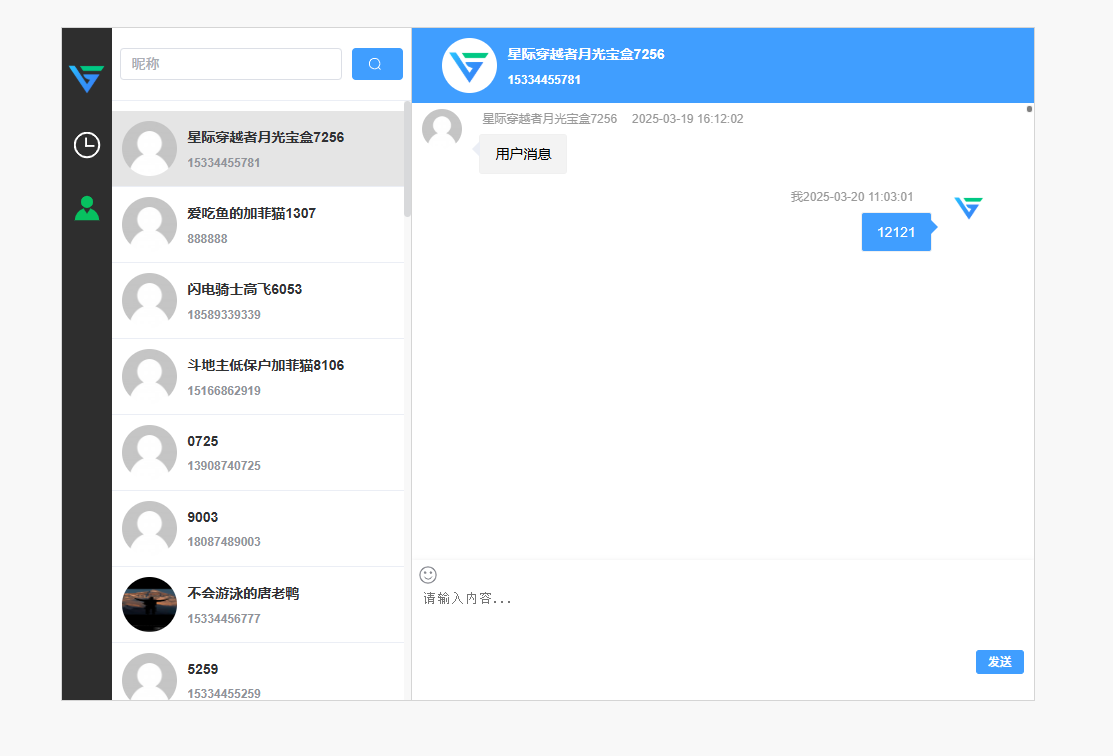The image size is (1113, 756).
Task: Click my avatar beside message 12121
Action: coord(968,208)
